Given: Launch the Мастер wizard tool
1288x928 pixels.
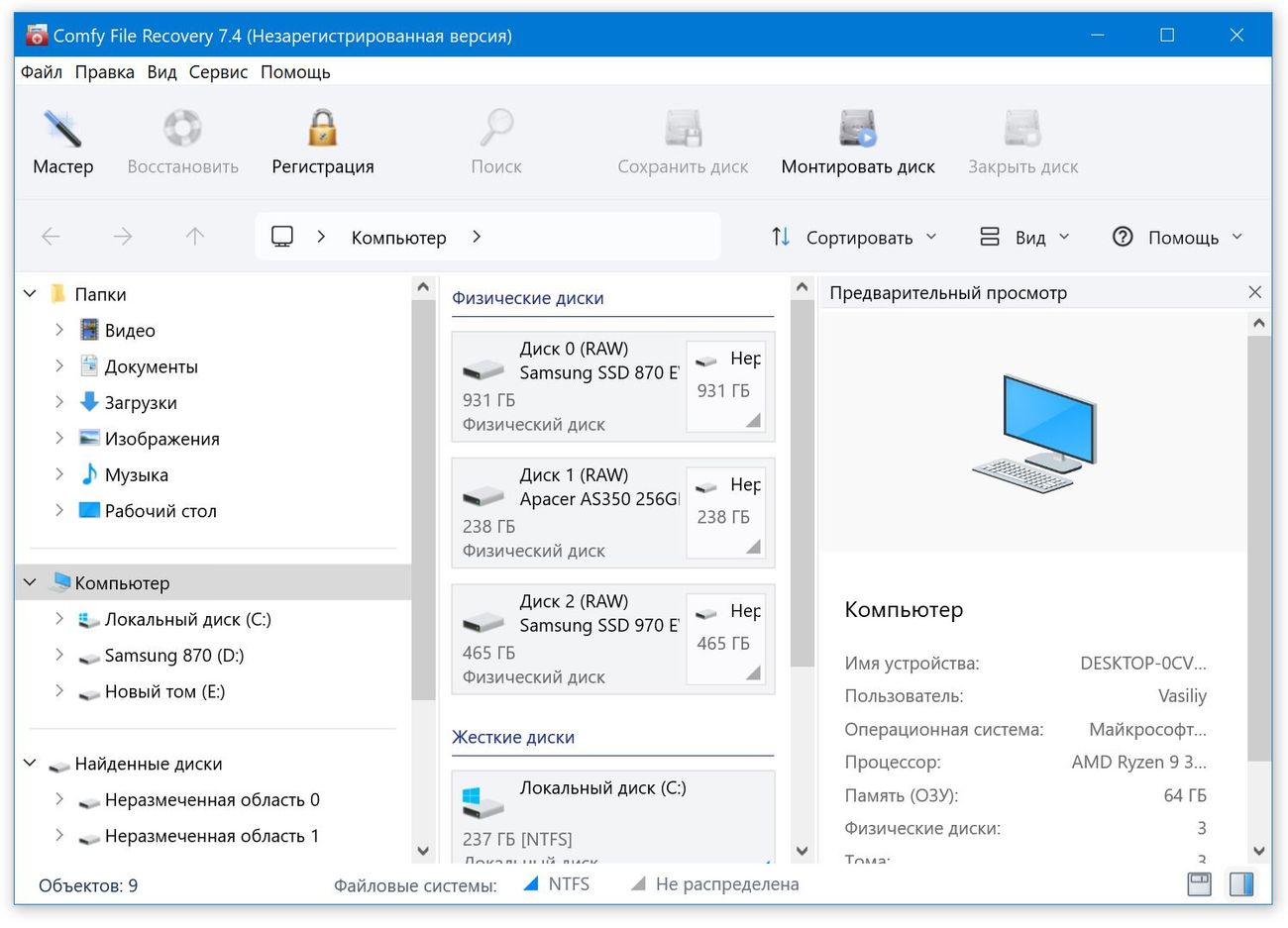Looking at the screenshot, I should 62,143.
